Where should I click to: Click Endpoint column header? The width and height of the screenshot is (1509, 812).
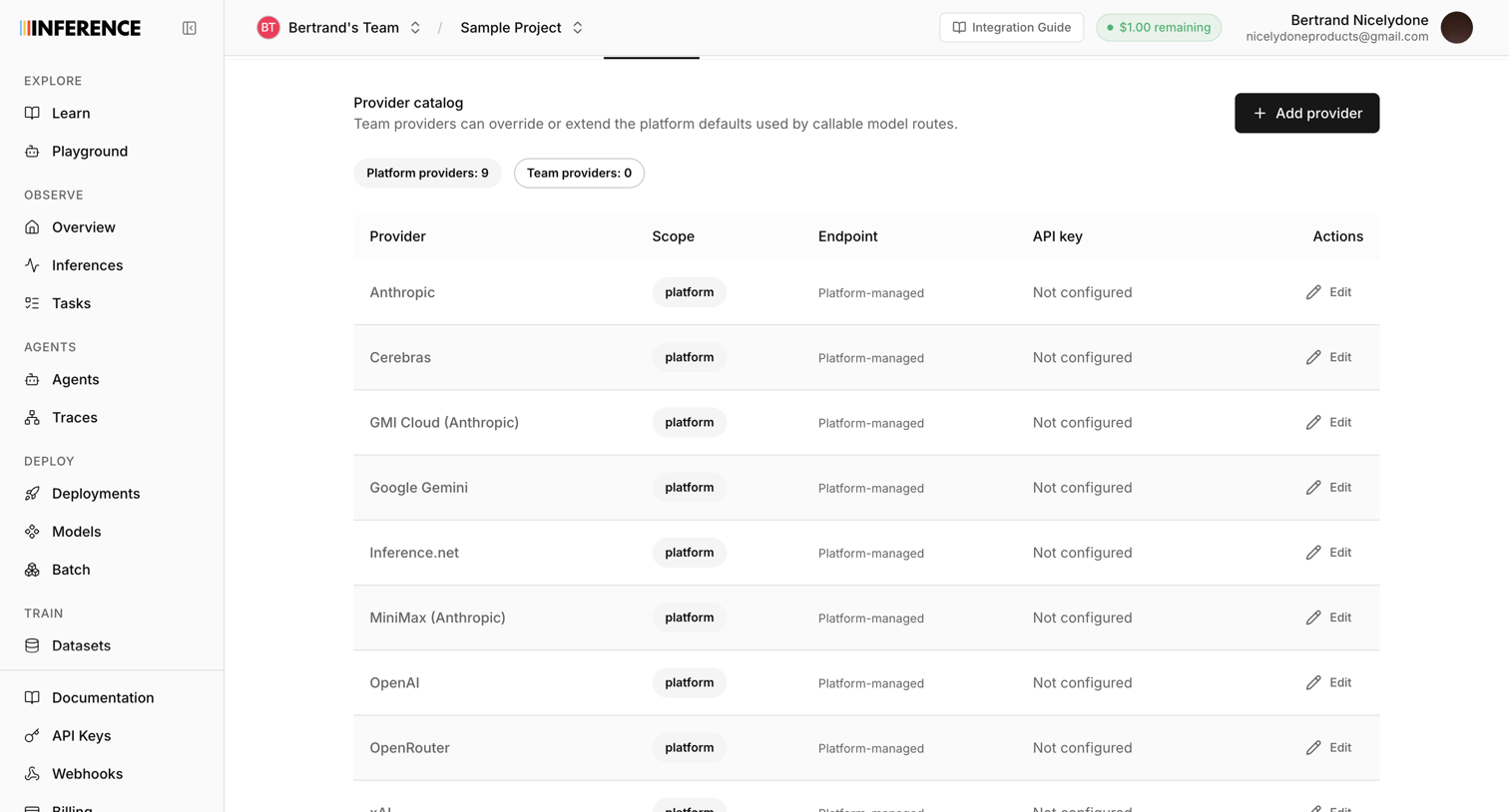[x=847, y=236]
